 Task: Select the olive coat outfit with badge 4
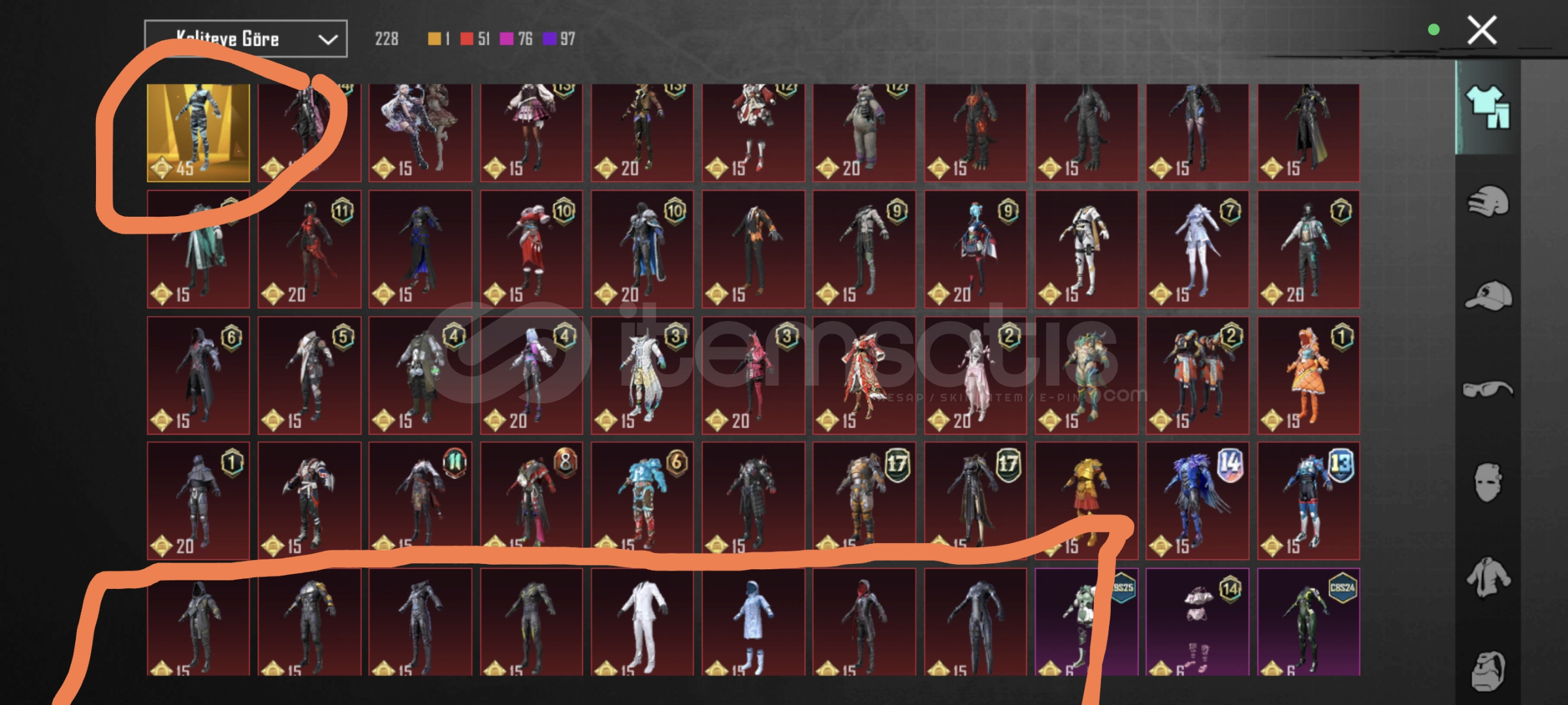click(420, 375)
